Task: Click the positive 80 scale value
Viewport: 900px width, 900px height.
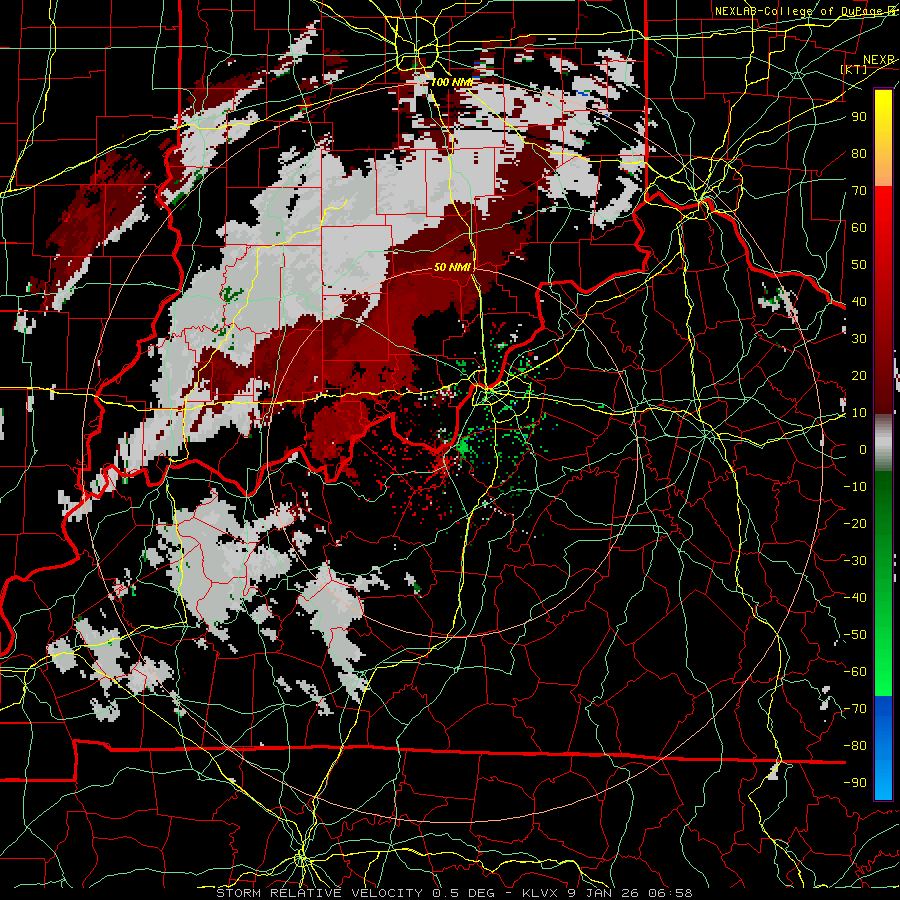Action: 859,153
